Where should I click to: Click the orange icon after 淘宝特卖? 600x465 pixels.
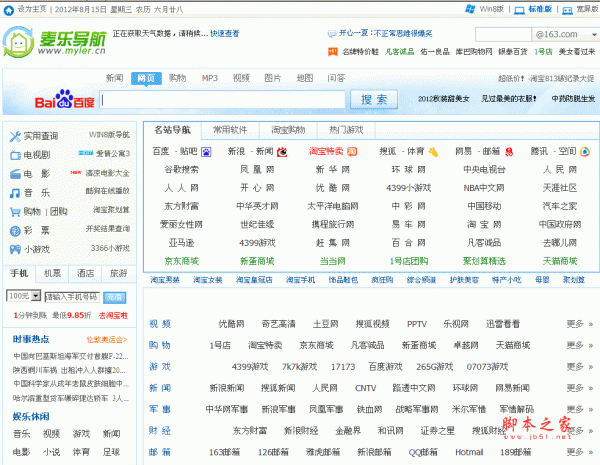[352, 152]
